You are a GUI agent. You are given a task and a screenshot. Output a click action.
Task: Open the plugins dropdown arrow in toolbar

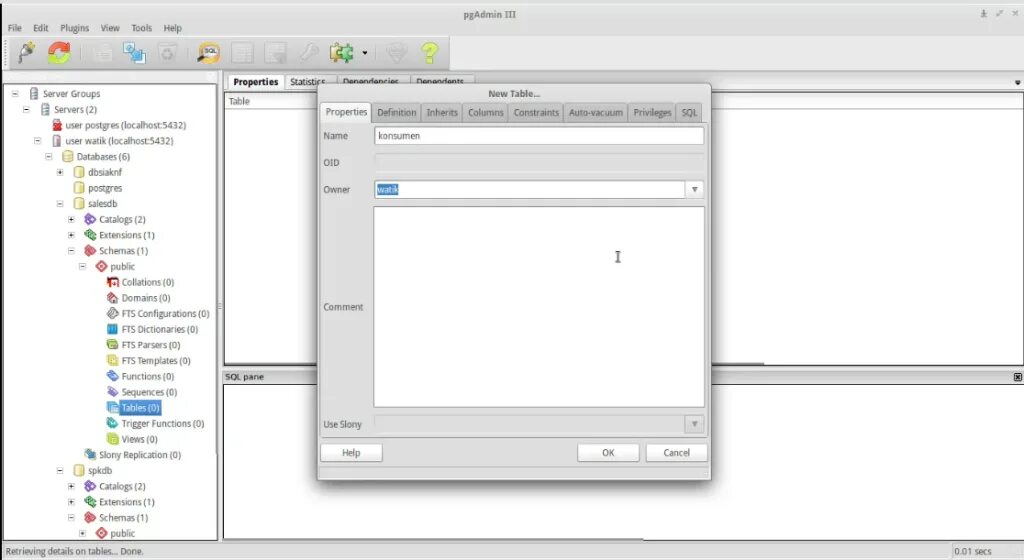coord(364,53)
